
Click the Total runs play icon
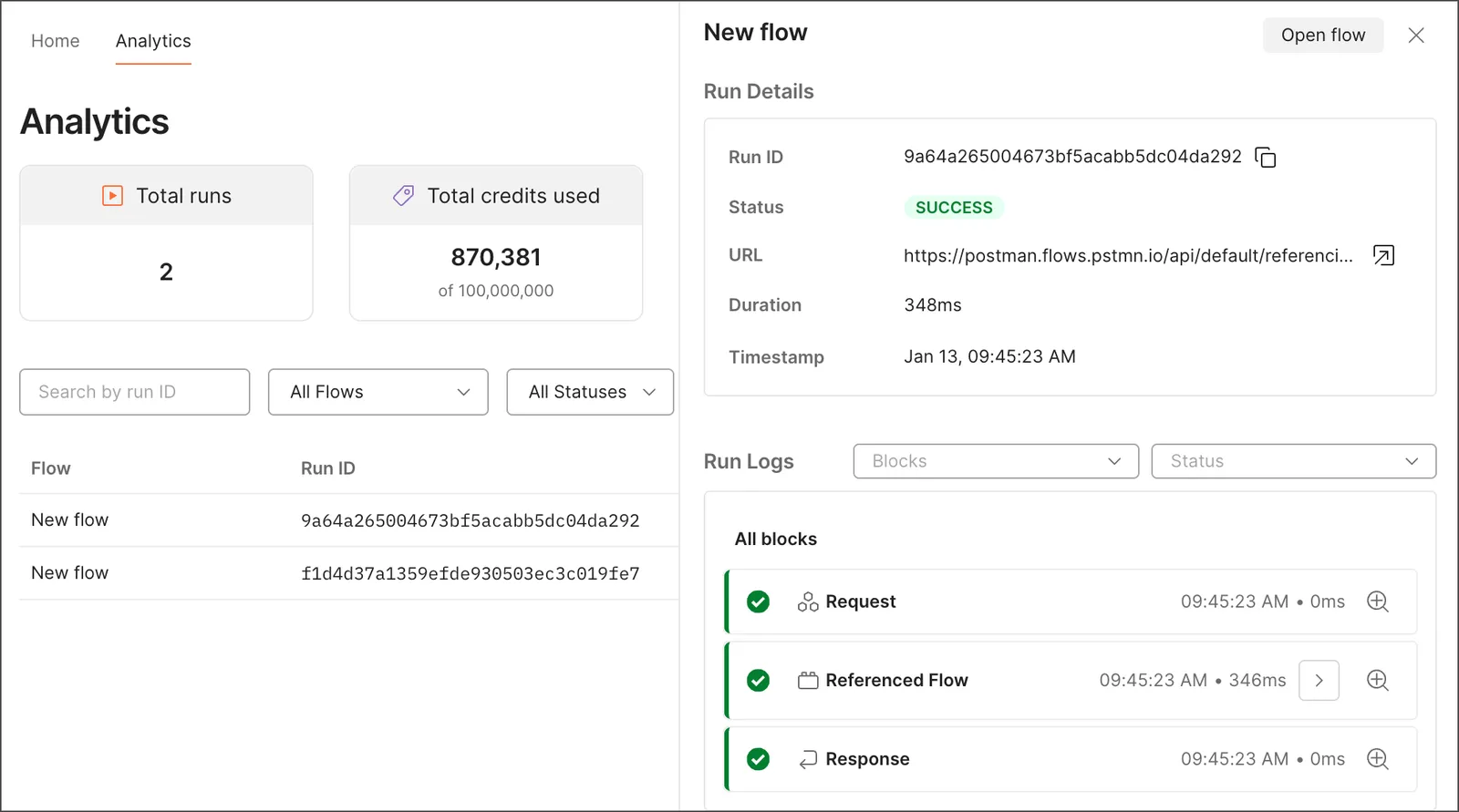pos(112,196)
